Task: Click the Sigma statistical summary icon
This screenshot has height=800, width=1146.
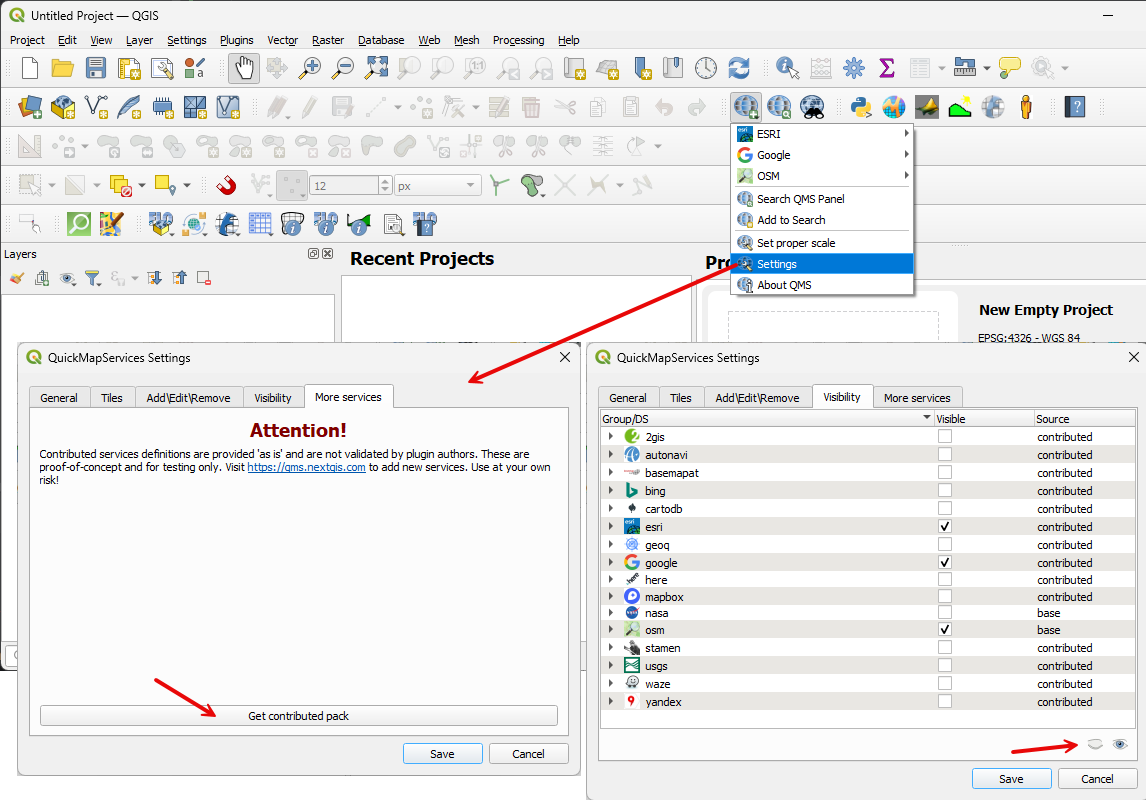Action: (x=886, y=68)
